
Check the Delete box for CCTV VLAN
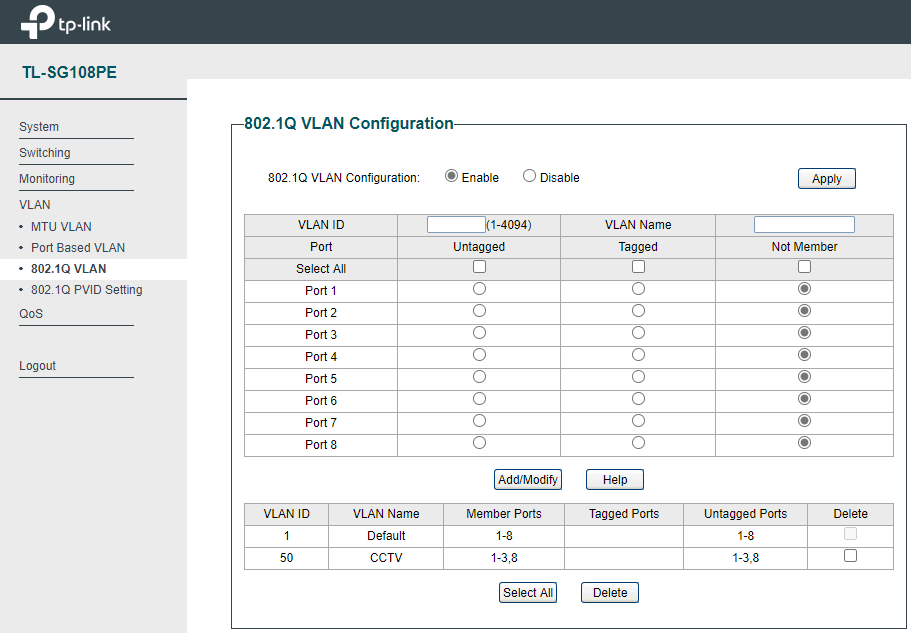click(851, 556)
